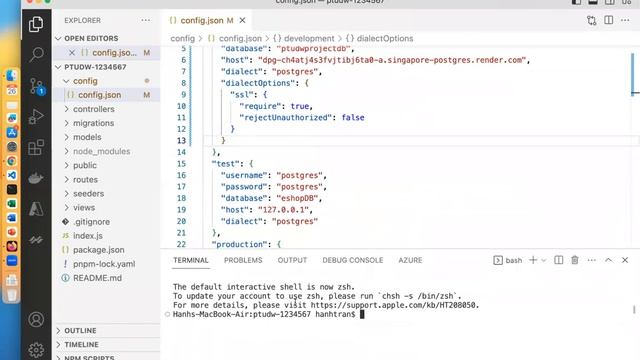Open the Azure view in activity bar

pos(36,209)
